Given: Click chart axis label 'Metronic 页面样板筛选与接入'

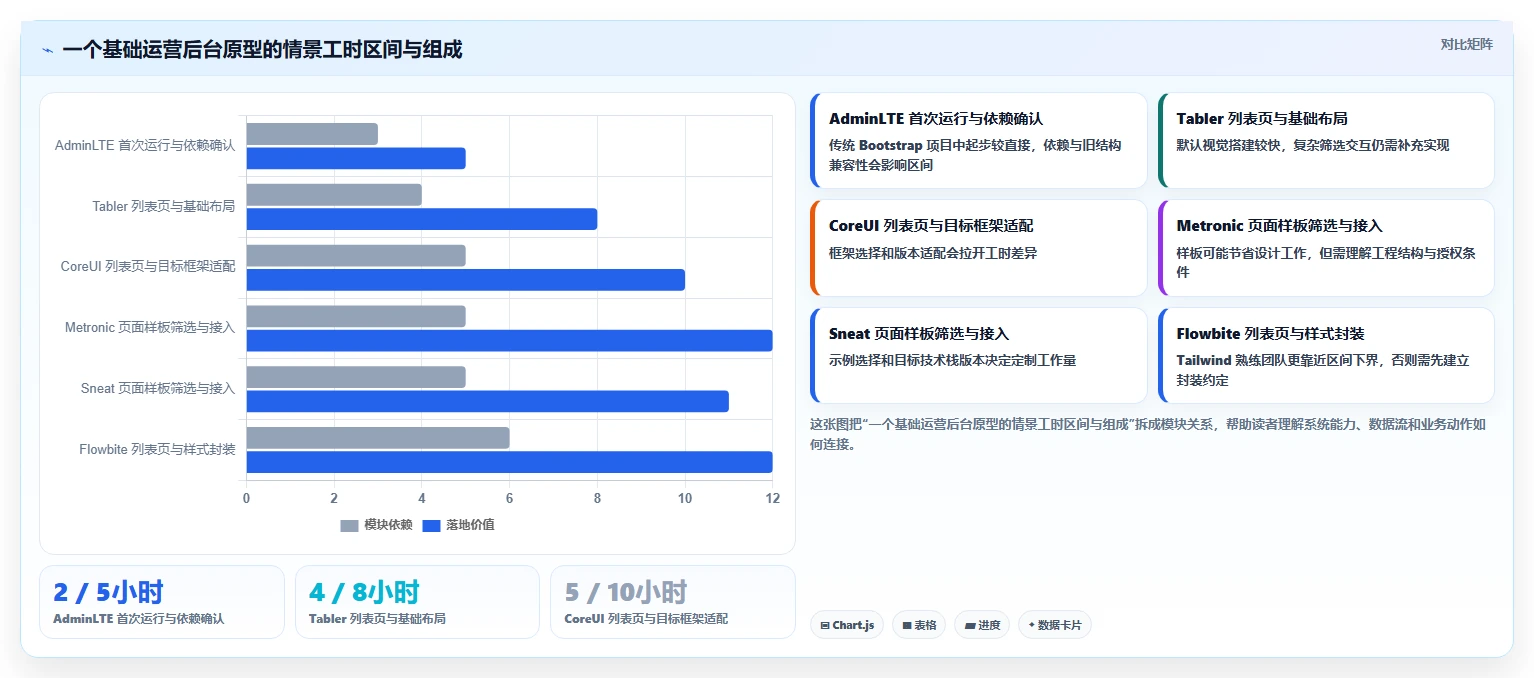Looking at the screenshot, I should [x=150, y=328].
